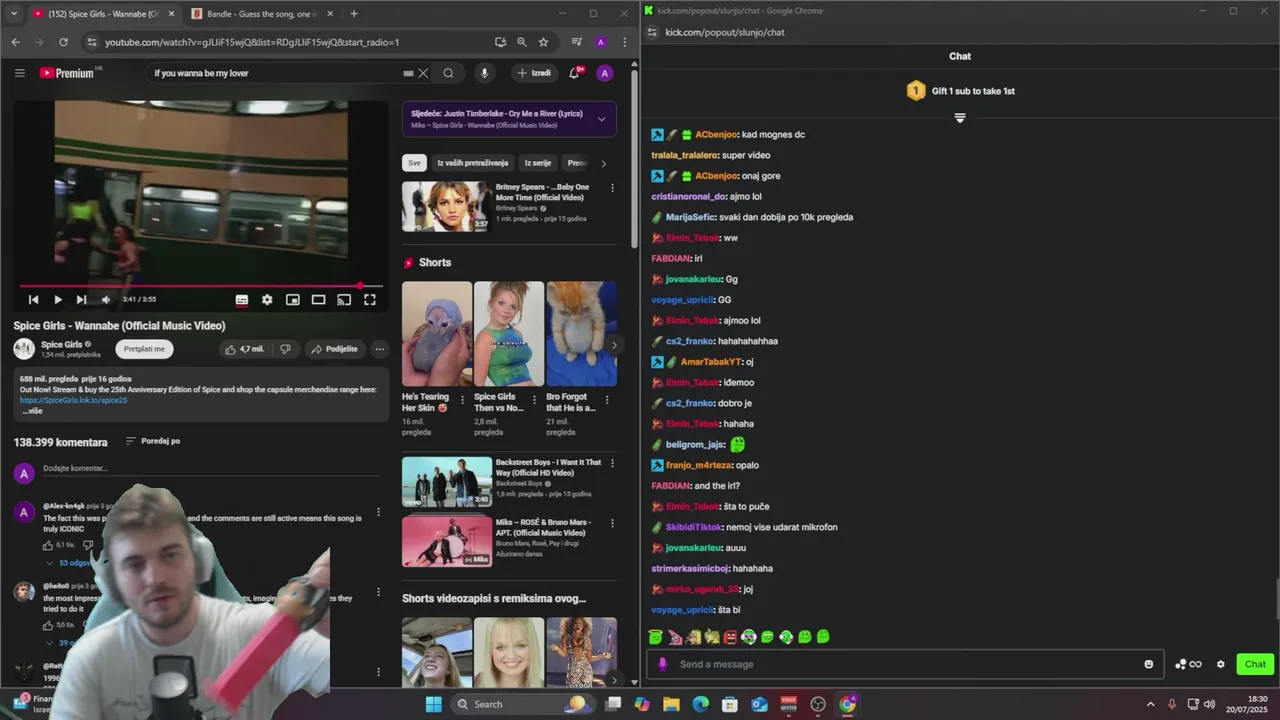Cast video to another device
The width and height of the screenshot is (1280, 720).
point(344,299)
